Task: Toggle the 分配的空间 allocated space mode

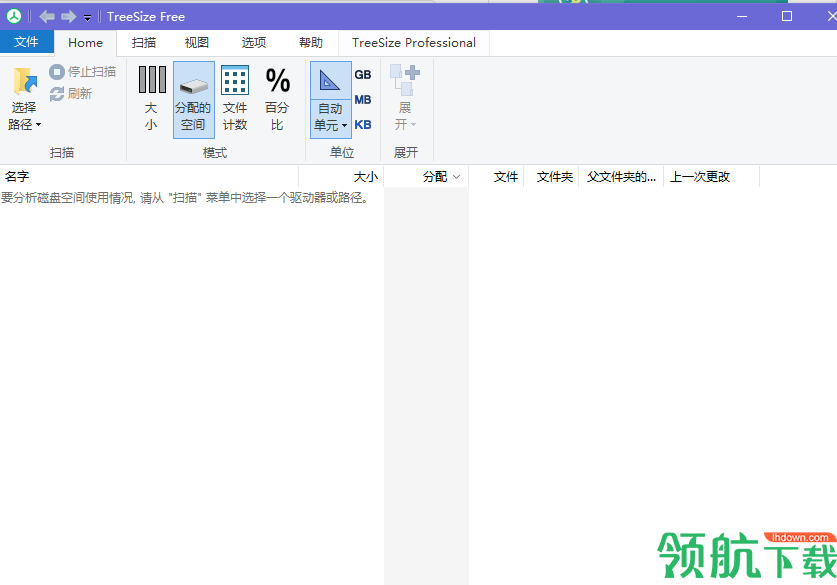Action: click(194, 99)
